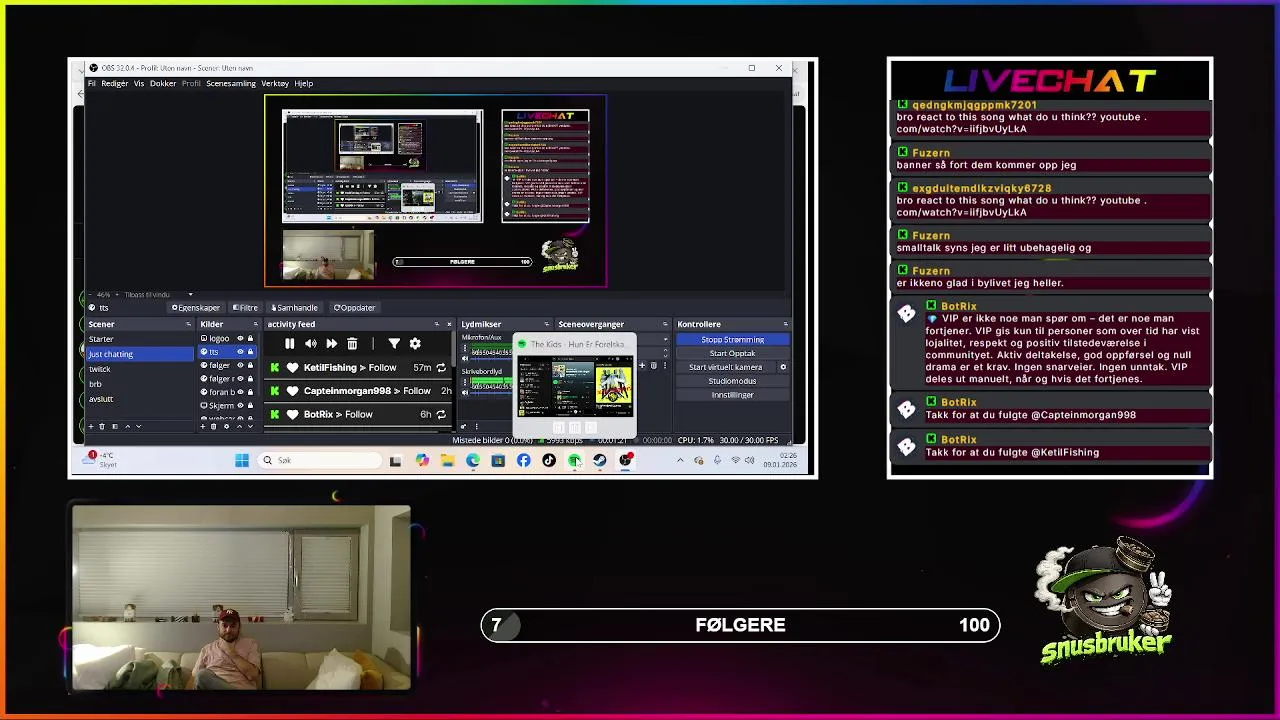Image resolution: width=1280 pixels, height=720 pixels.
Task: Expand the scene transition dropdown
Action: (x=666, y=340)
